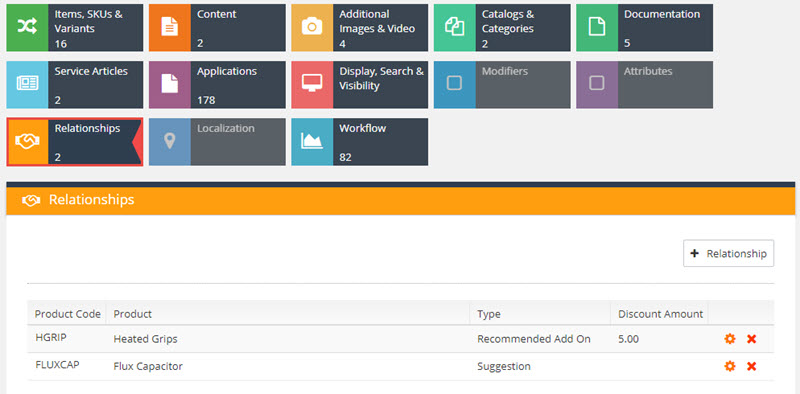Toggle the Attributes square box tile
The height and width of the screenshot is (394, 800).
pos(644,85)
